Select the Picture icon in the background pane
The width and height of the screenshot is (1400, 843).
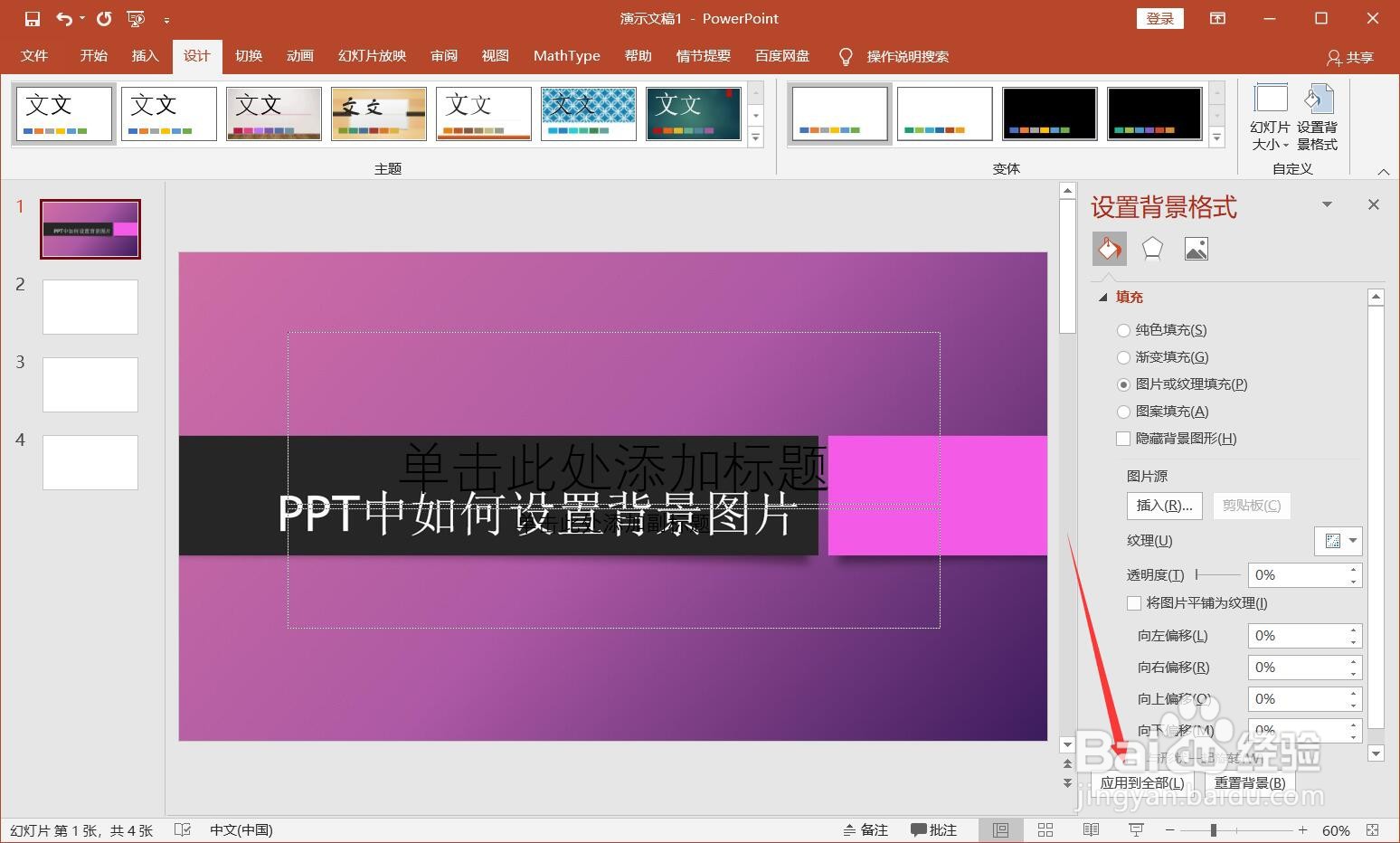click(1196, 248)
